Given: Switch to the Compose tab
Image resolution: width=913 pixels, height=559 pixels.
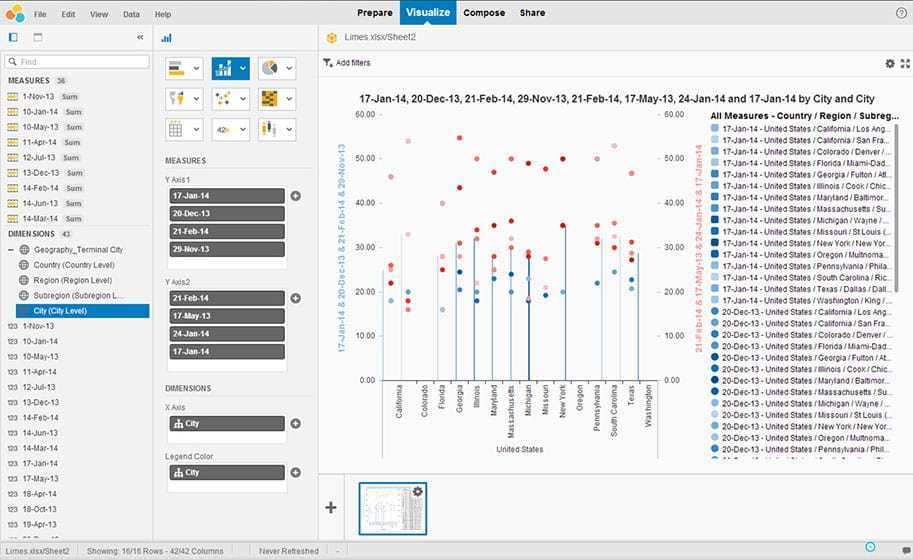Looking at the screenshot, I should pos(483,13).
